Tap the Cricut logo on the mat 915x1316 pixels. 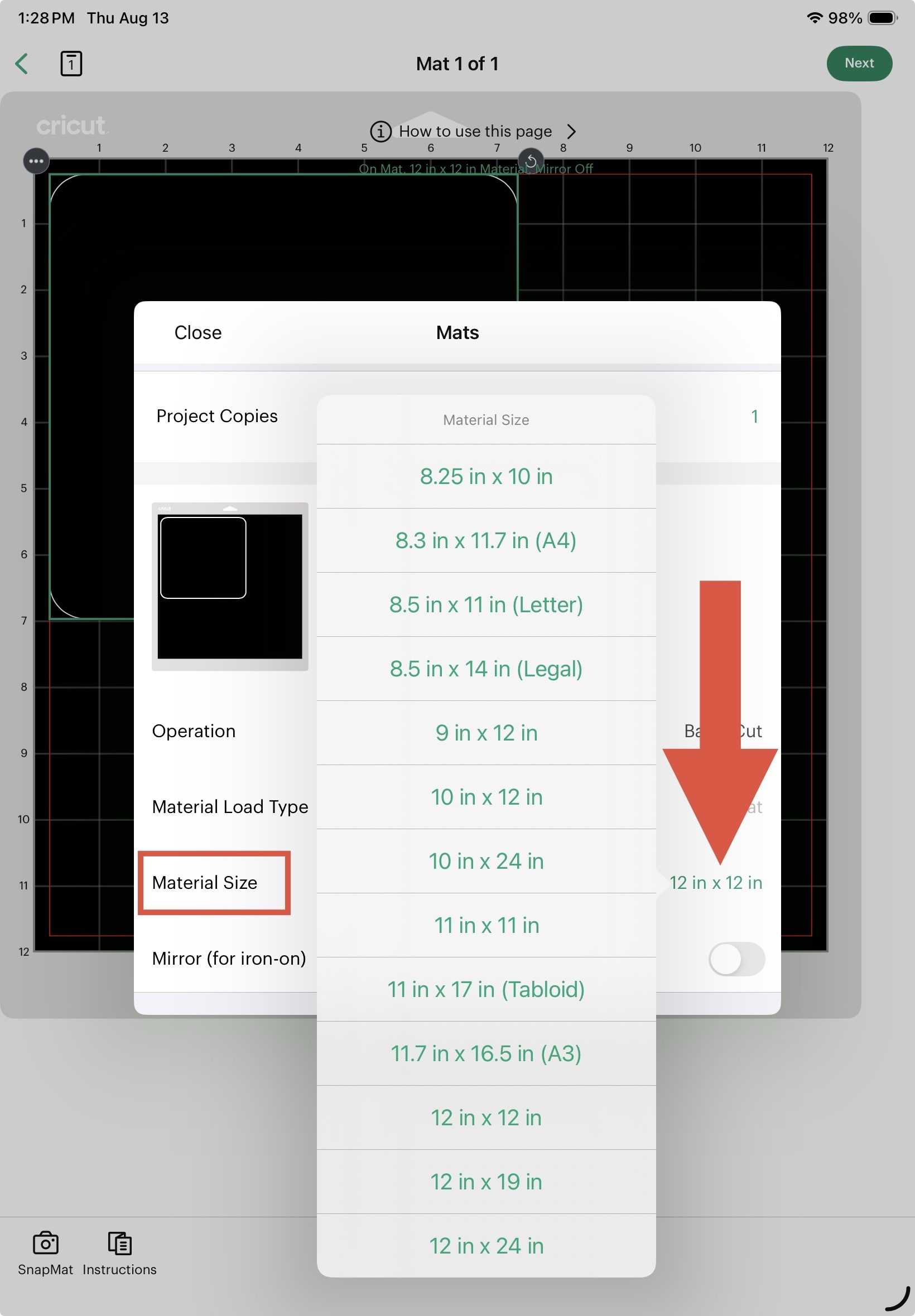pos(71,125)
